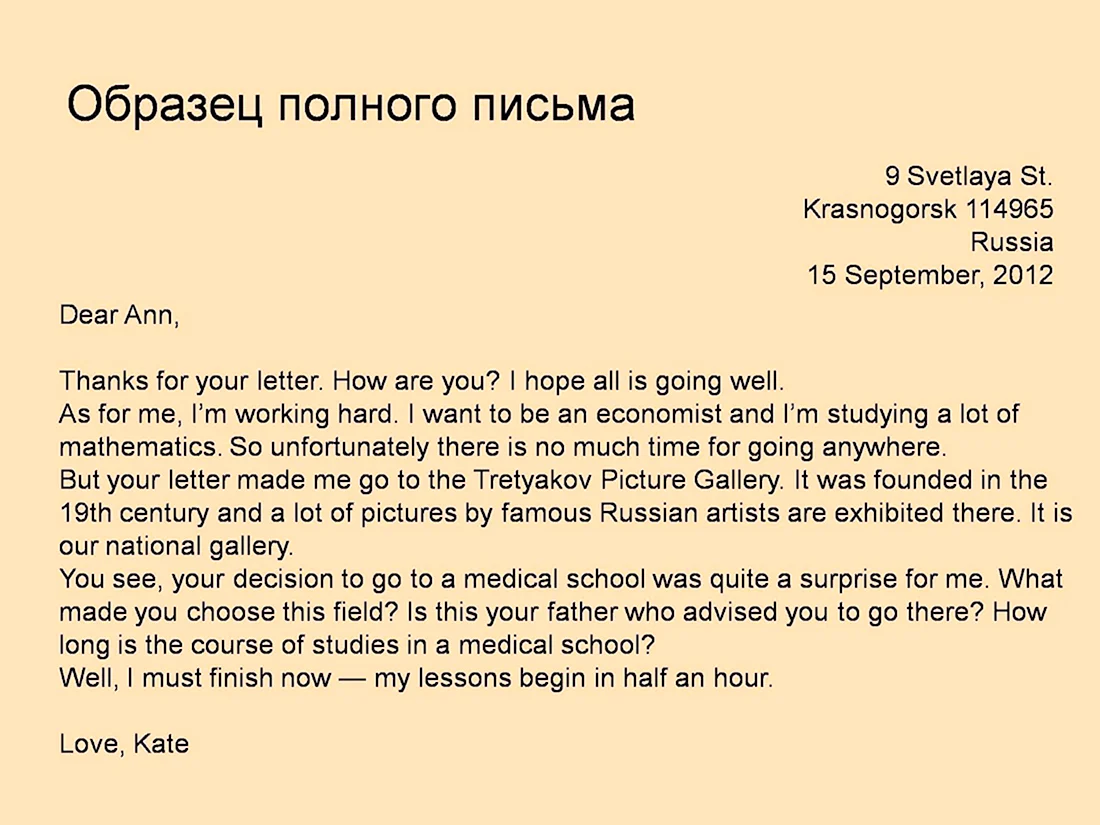
Task: Click the phrase "Is this your father"
Action: click(x=512, y=612)
